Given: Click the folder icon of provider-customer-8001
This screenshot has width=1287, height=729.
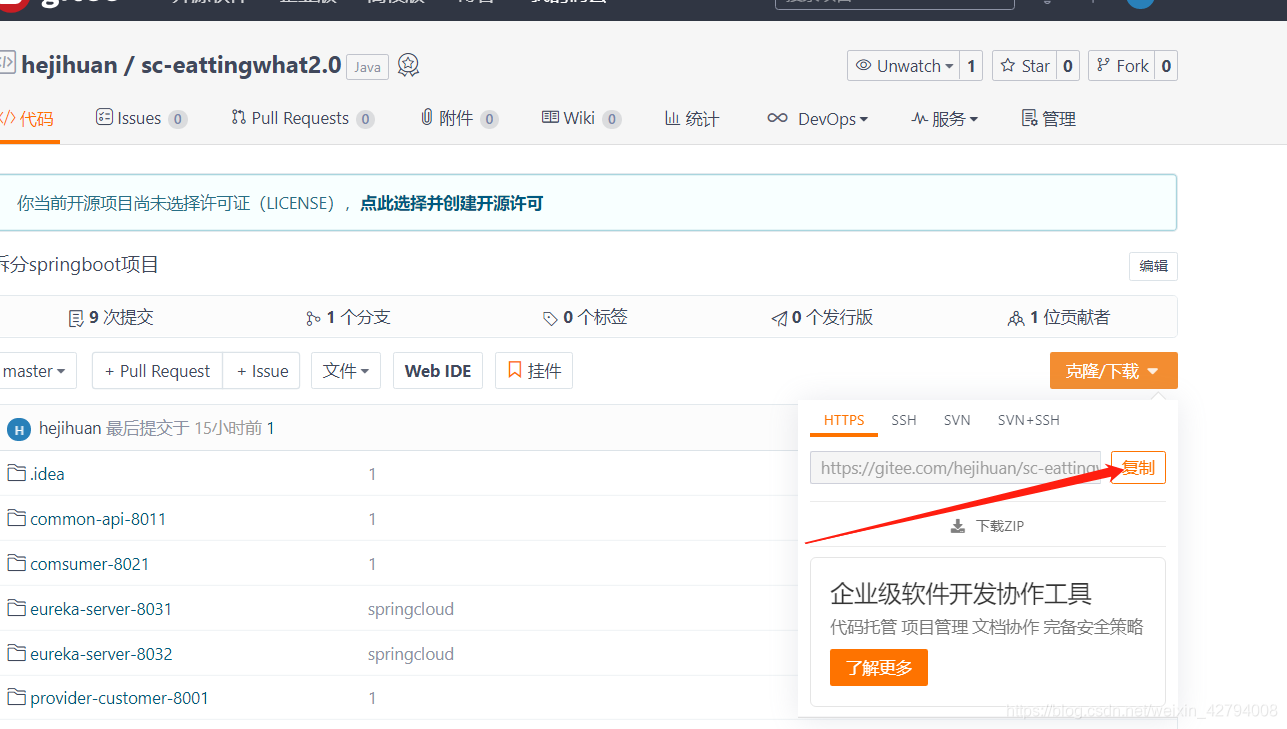Looking at the screenshot, I should 16,697.
